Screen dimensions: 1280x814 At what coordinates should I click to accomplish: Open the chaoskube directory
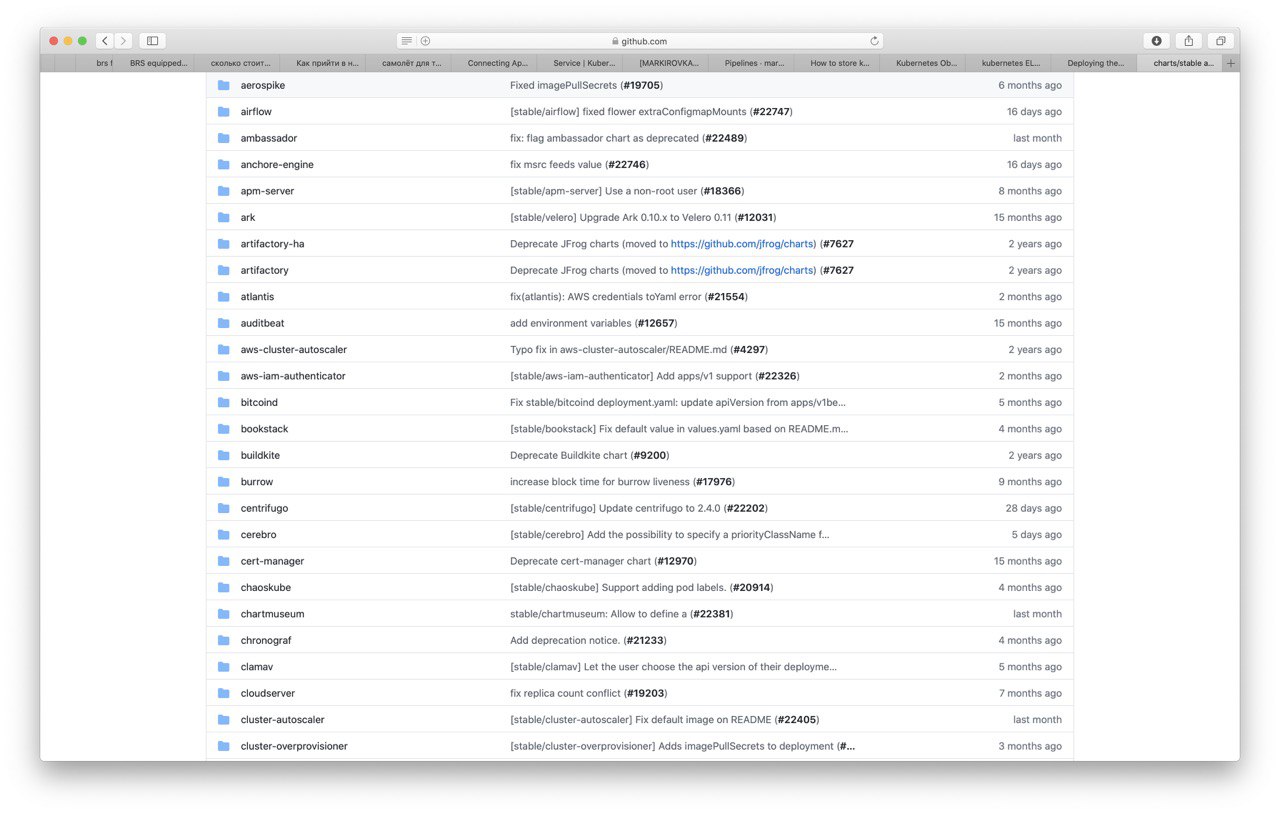(266, 588)
